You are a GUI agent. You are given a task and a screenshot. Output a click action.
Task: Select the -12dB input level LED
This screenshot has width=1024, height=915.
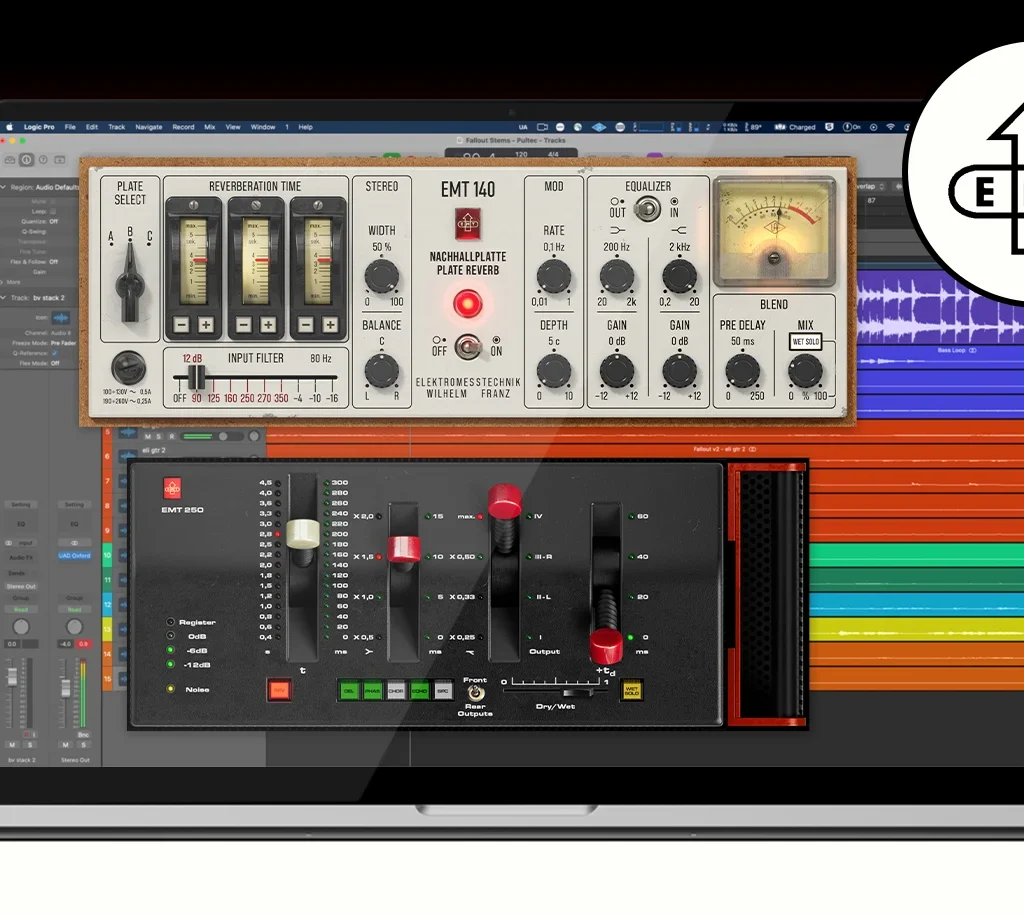[170, 664]
